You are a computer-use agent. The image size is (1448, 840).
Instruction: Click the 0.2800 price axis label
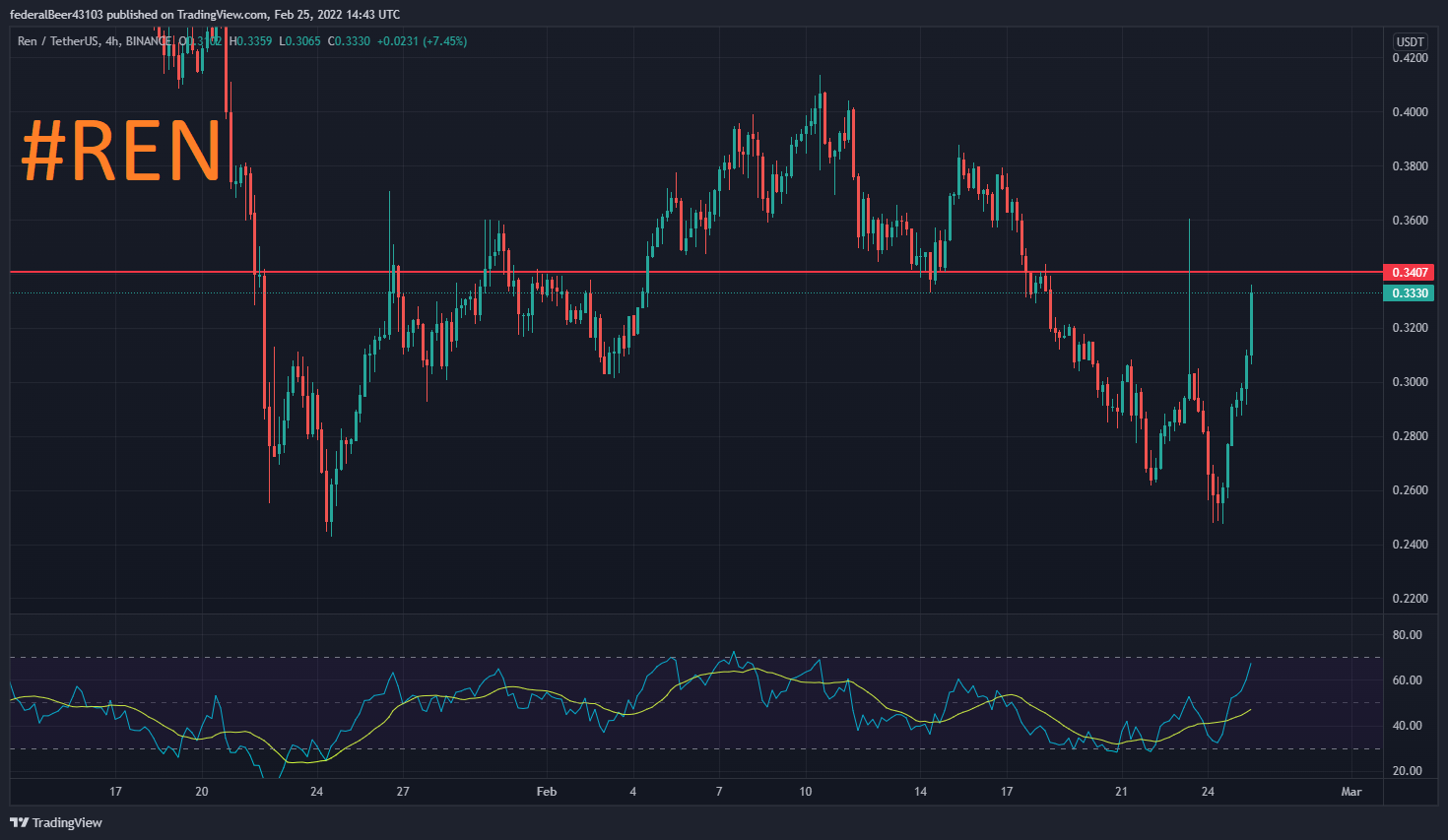[1410, 436]
